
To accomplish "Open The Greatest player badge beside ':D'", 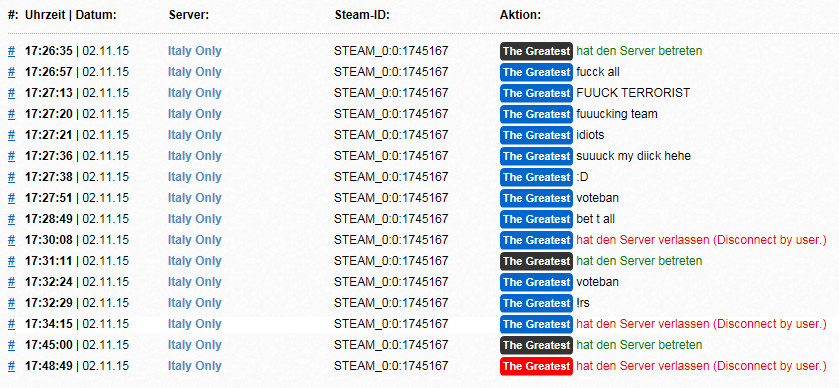I will click(x=537, y=177).
